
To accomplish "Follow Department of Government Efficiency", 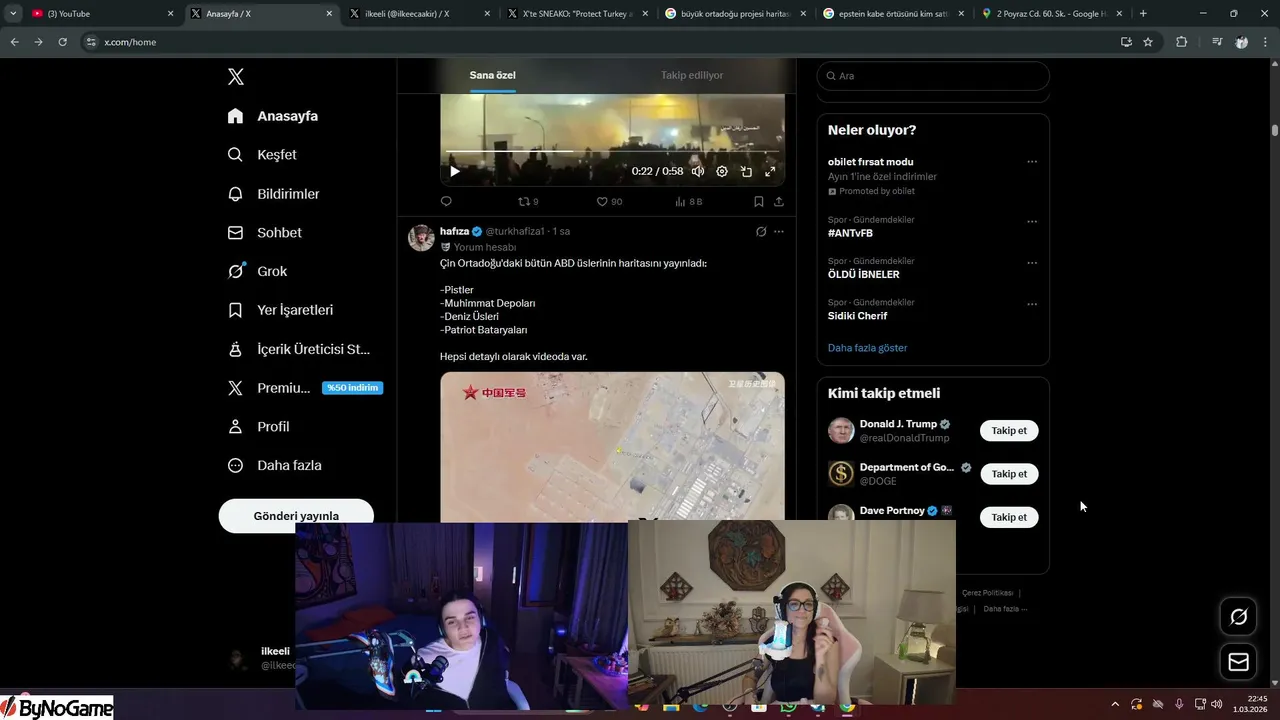I will tap(1009, 474).
